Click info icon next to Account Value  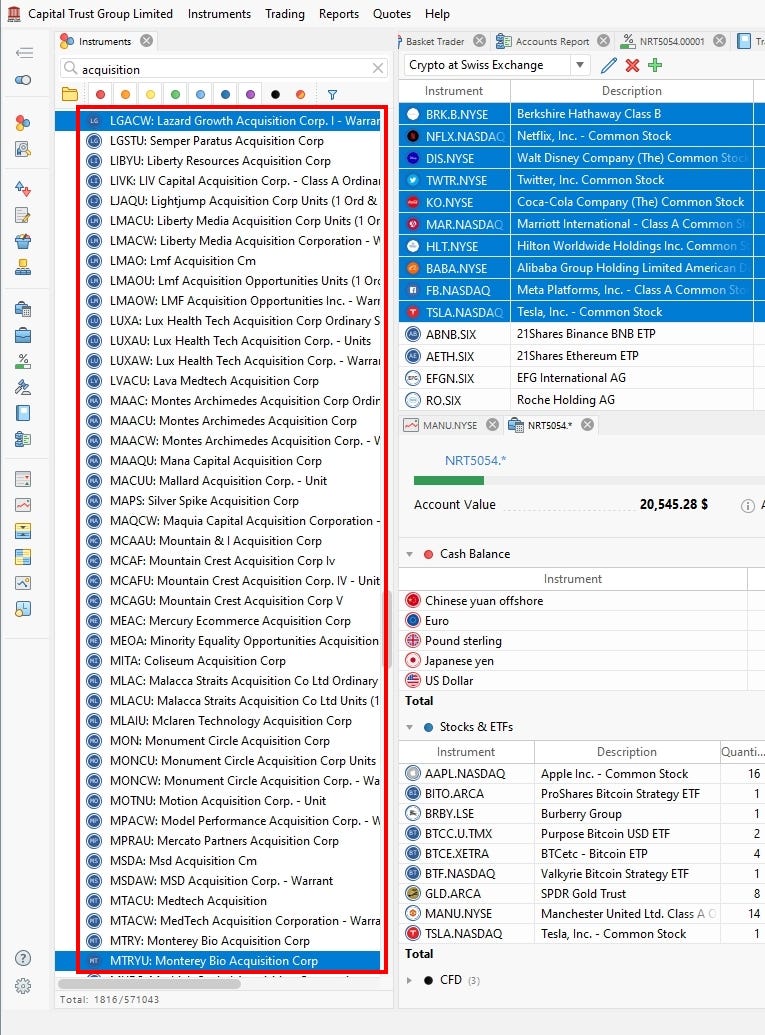click(x=747, y=506)
